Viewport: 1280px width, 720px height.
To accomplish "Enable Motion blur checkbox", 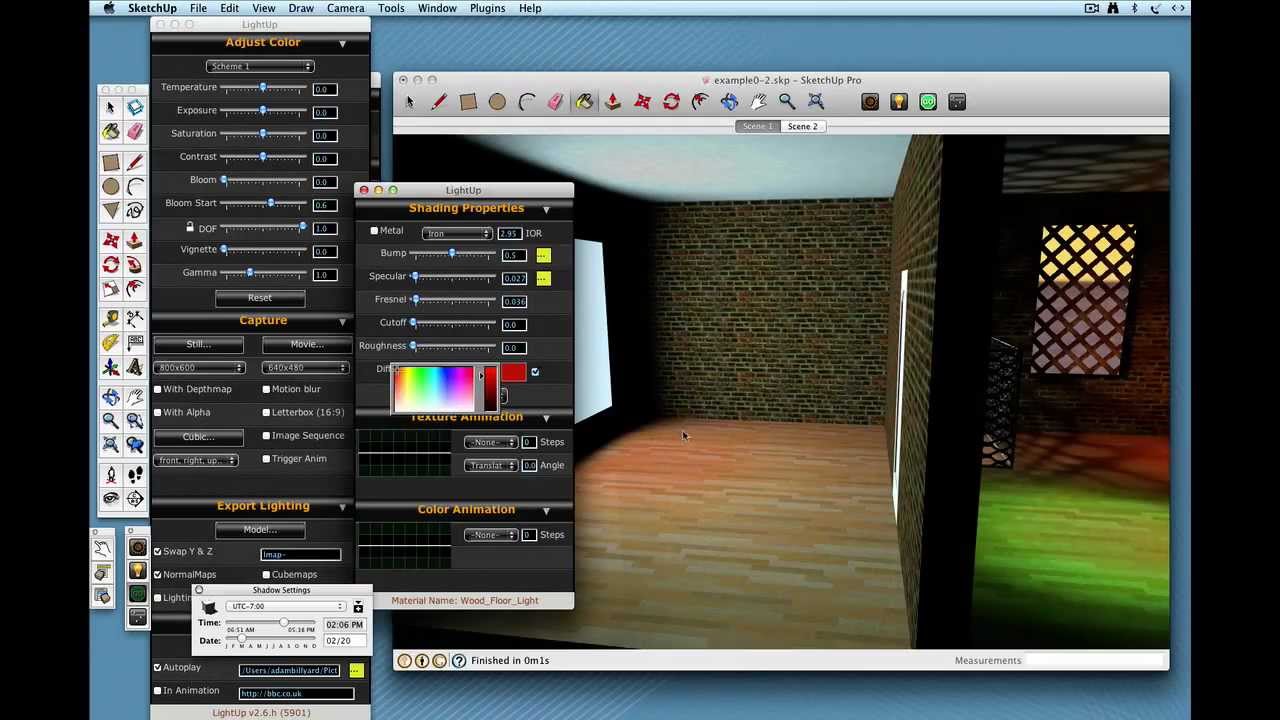I will pyautogui.click(x=266, y=389).
